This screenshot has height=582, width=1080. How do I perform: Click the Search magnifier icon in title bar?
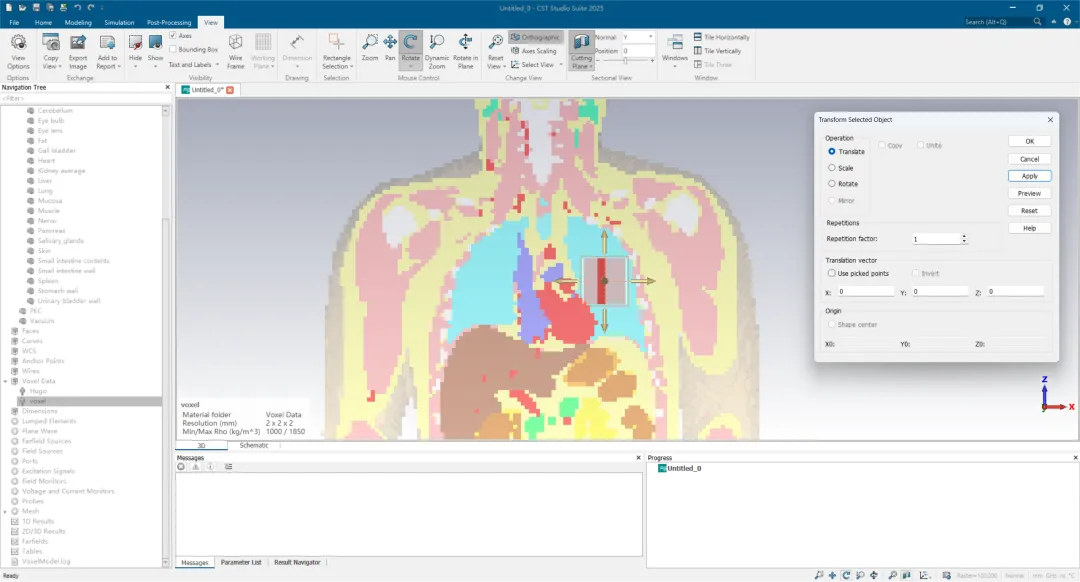[1037, 22]
